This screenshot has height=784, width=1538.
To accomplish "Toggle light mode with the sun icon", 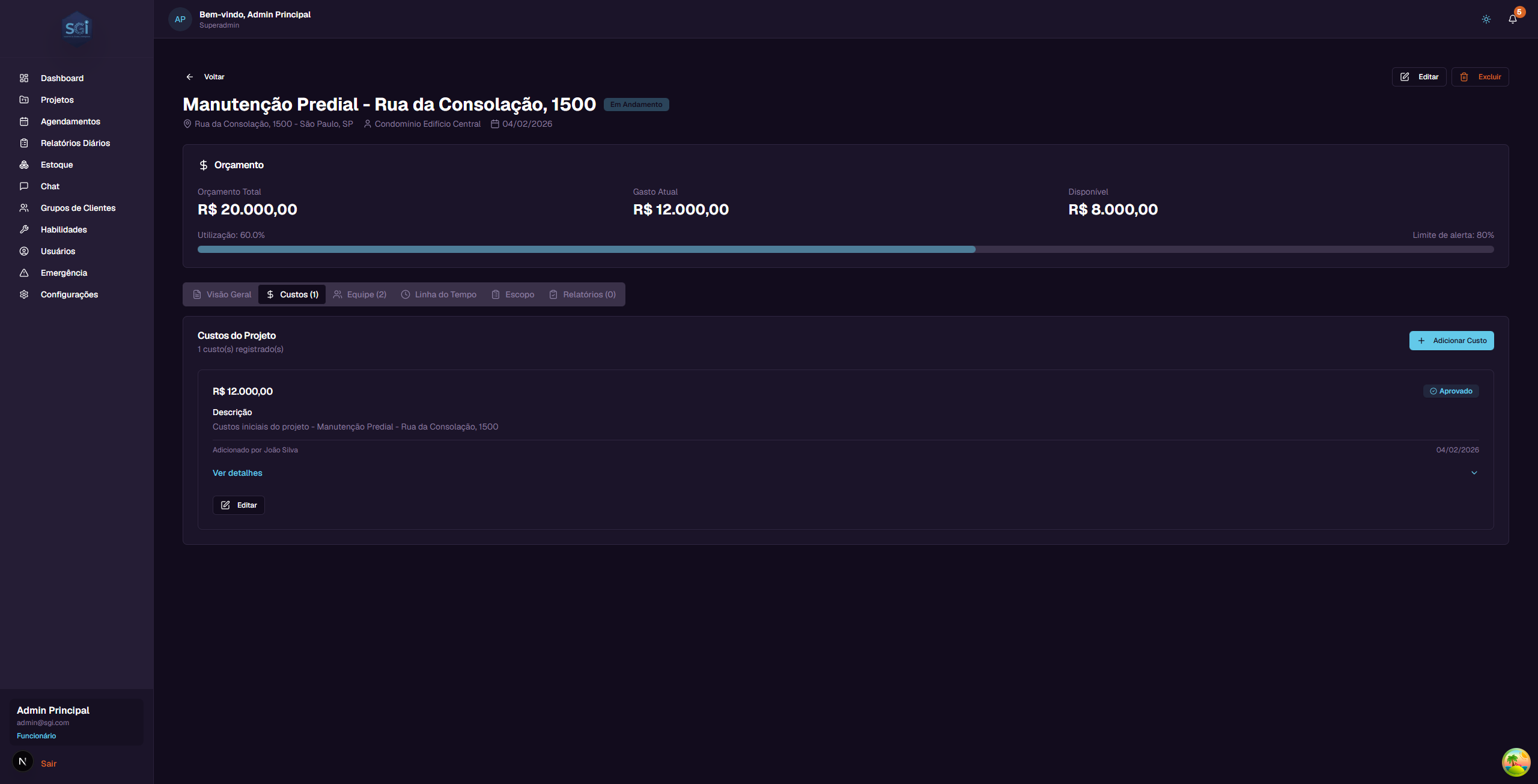I will 1486,19.
